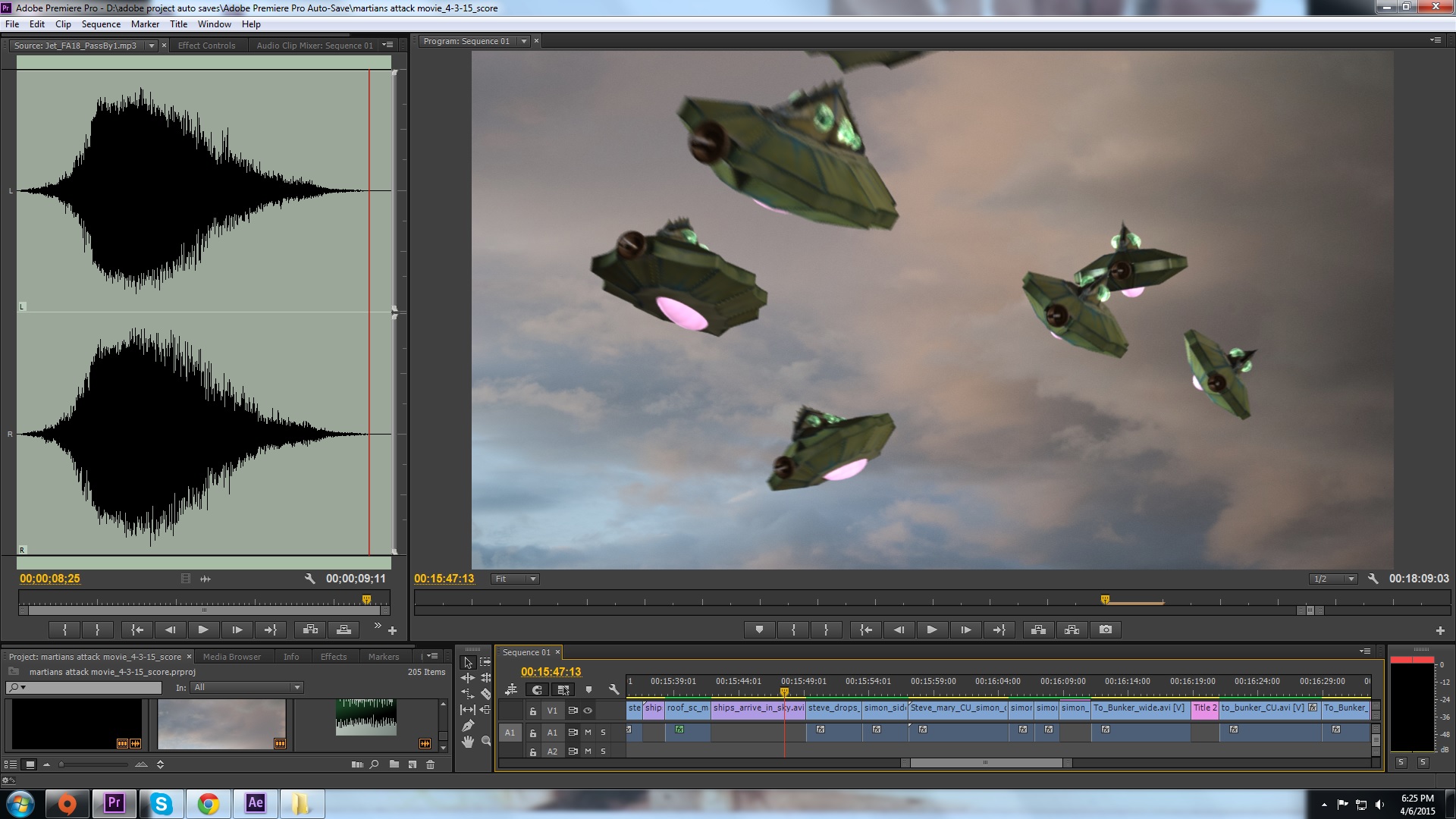Viewport: 1456px width, 819px height.
Task: Mute audio track A2
Action: [x=588, y=752]
